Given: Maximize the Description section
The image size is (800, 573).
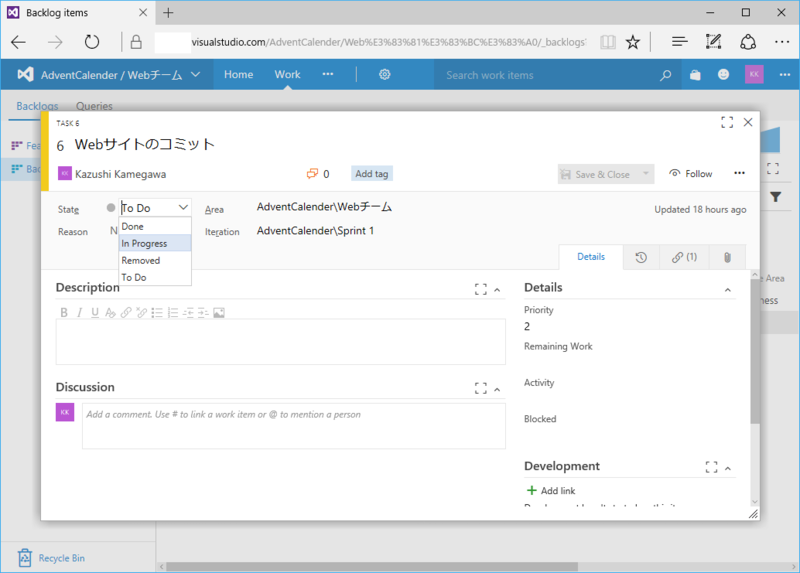Looking at the screenshot, I should point(481,289).
